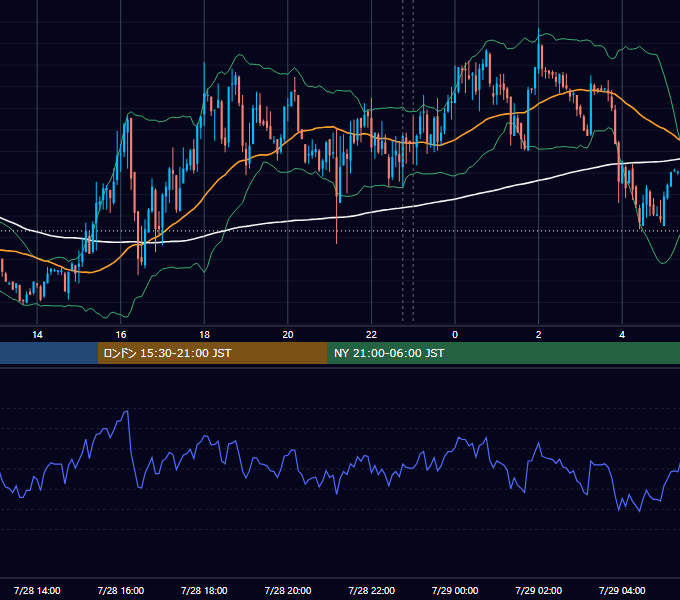Screen dimensions: 680x600
Task: Click the NY 21:00-06:00 JST session bar
Action: (x=503, y=353)
